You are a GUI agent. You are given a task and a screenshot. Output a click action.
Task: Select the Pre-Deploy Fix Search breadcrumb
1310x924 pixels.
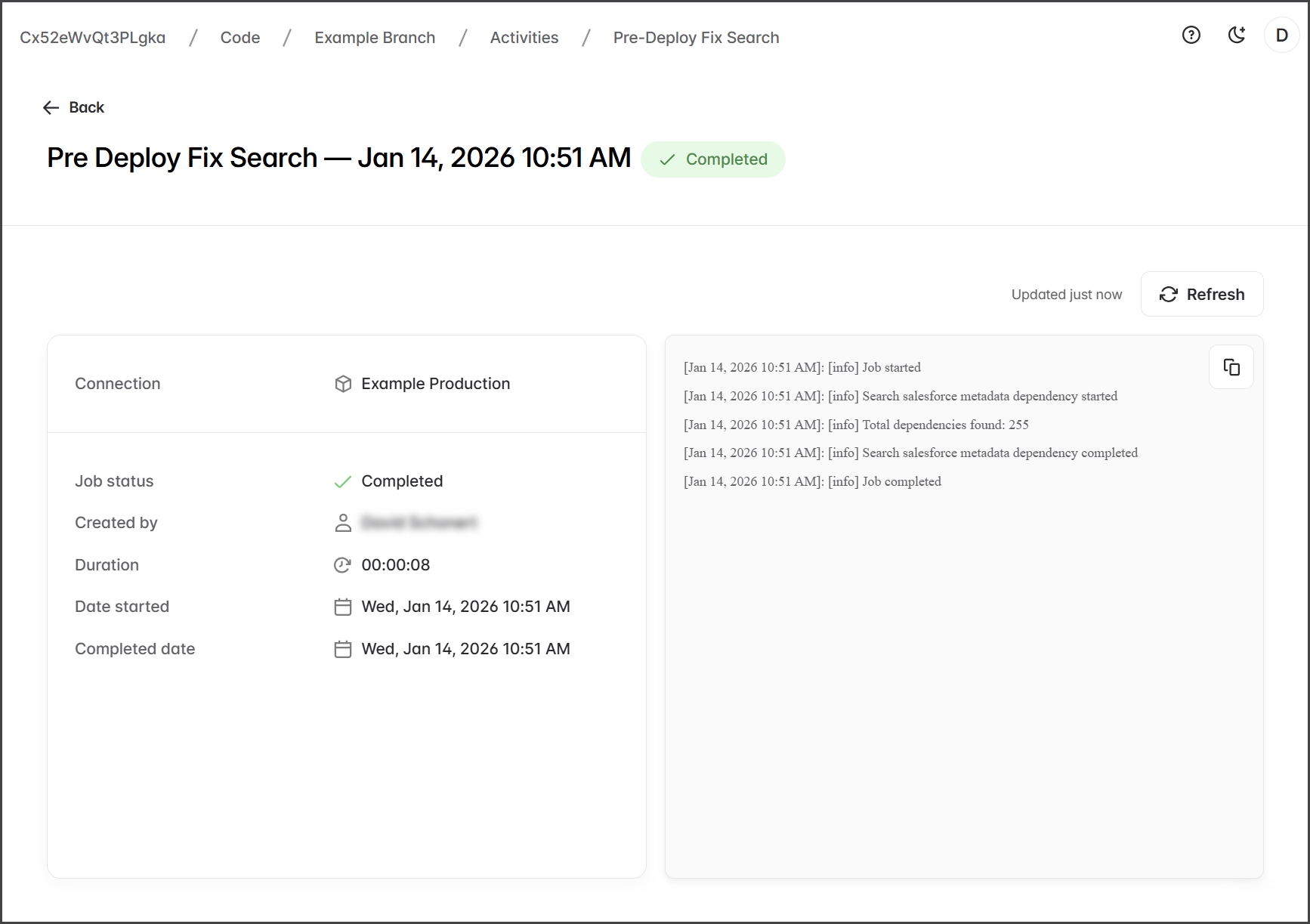click(x=696, y=38)
